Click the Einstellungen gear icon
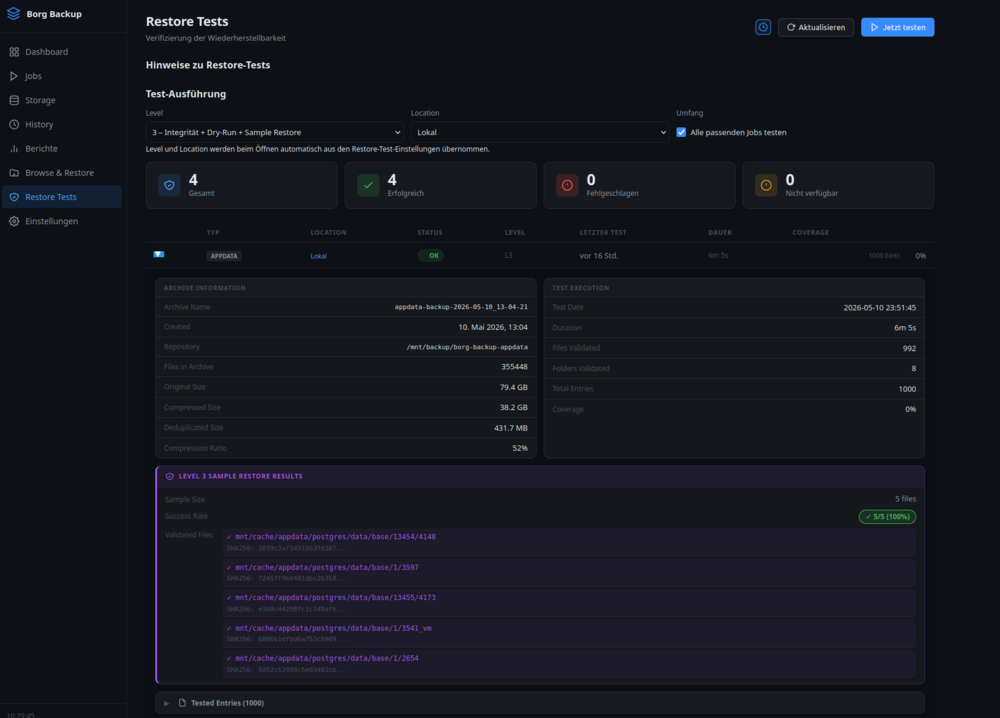This screenshot has height=718, width=1000. coord(14,221)
